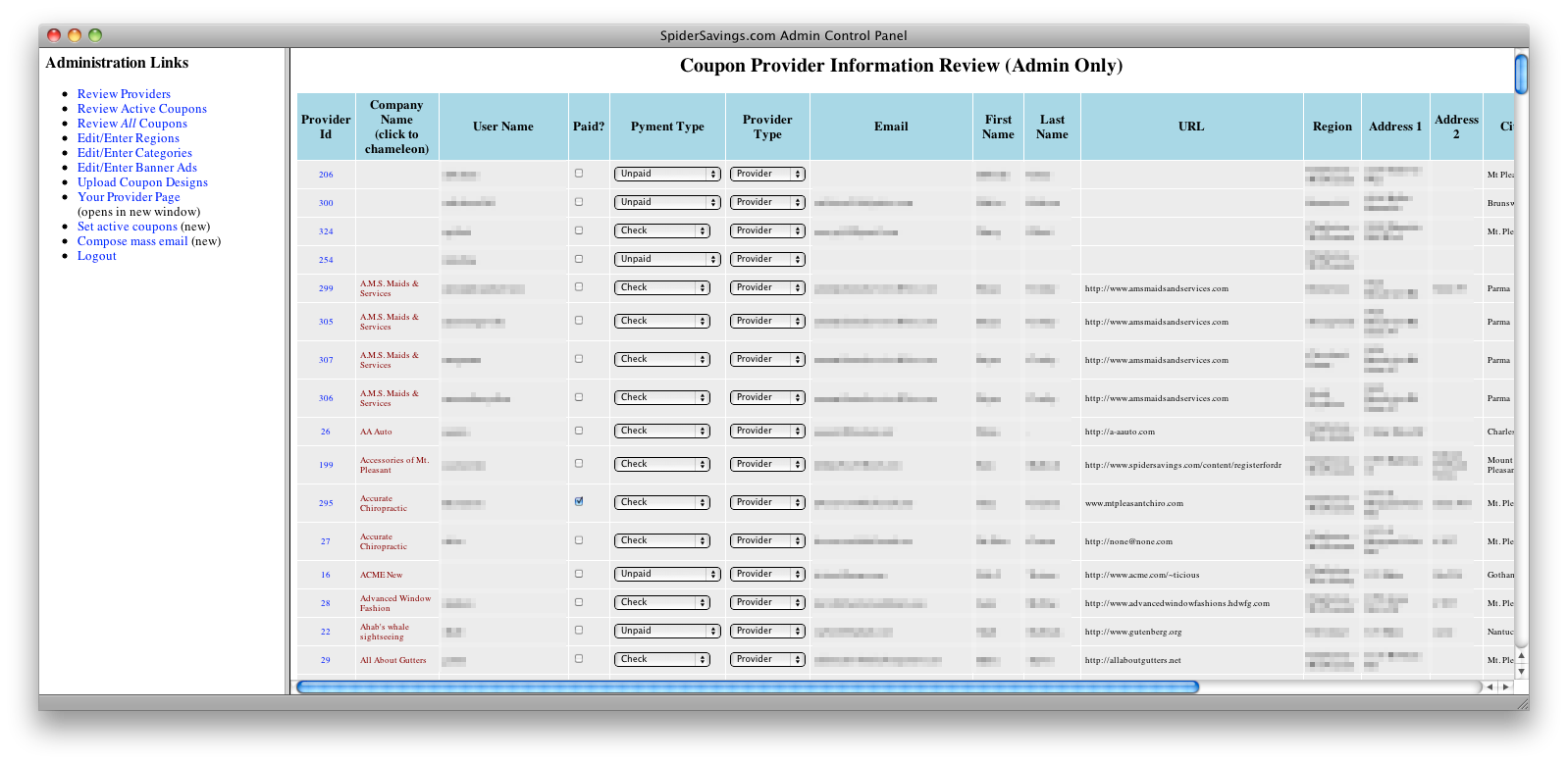Screen dimensions: 1568x764
Task: Toggle Paid checkbox for provider 299
Action: 579,287
